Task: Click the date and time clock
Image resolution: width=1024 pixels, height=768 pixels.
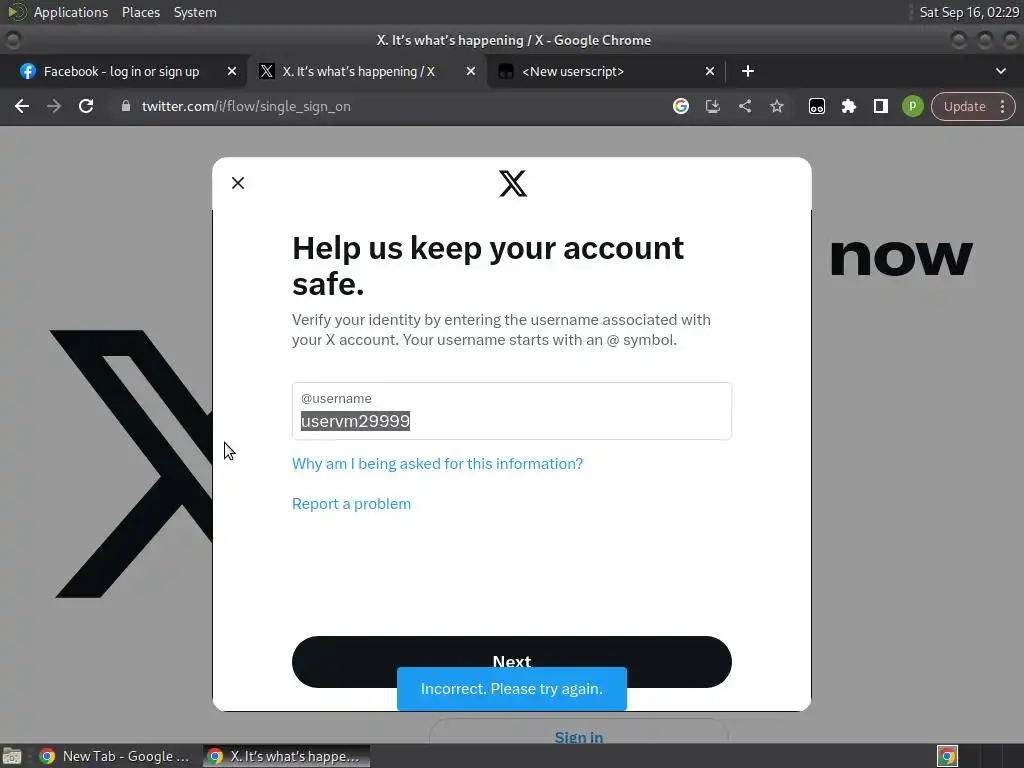Action: 968,12
